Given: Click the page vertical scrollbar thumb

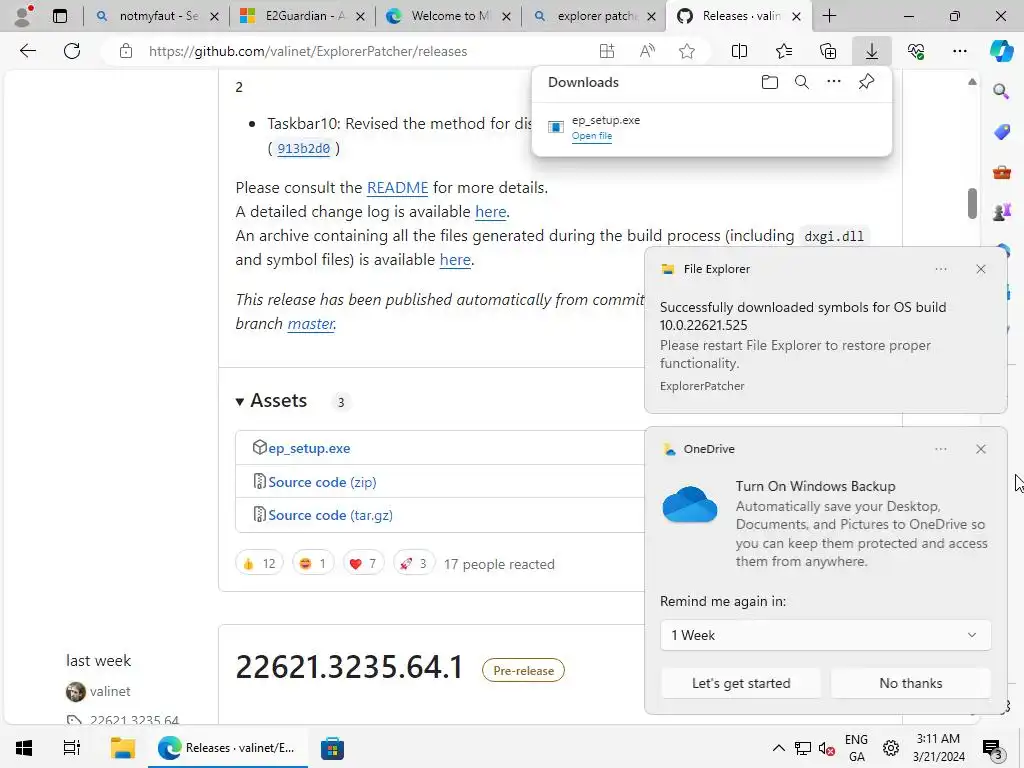Looking at the screenshot, I should pos(972,203).
